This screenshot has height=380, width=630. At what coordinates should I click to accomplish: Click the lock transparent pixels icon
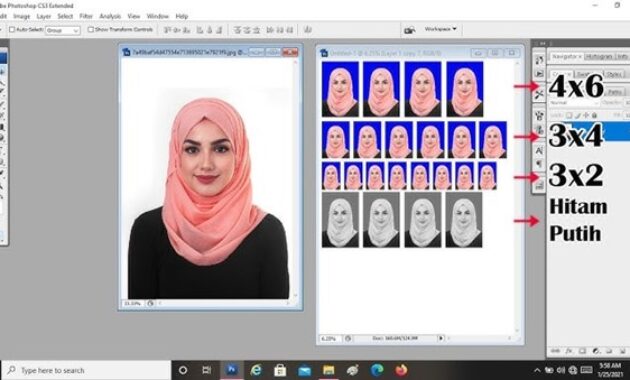click(x=569, y=115)
